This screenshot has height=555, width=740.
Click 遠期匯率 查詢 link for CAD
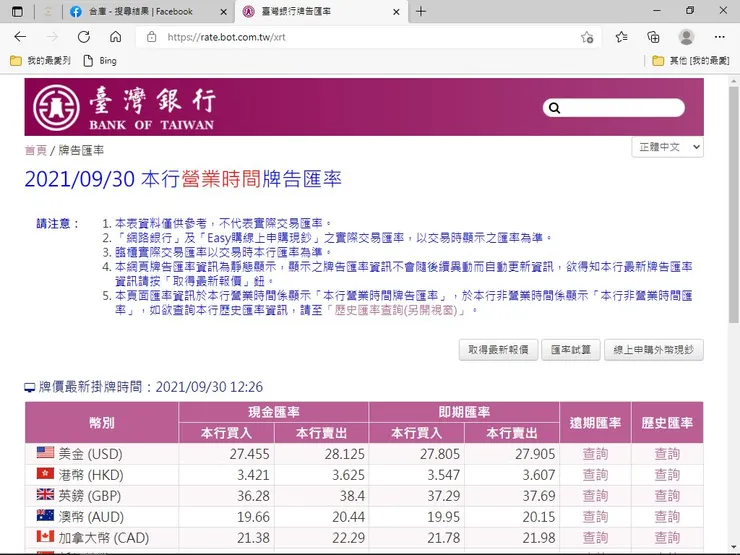[595, 538]
